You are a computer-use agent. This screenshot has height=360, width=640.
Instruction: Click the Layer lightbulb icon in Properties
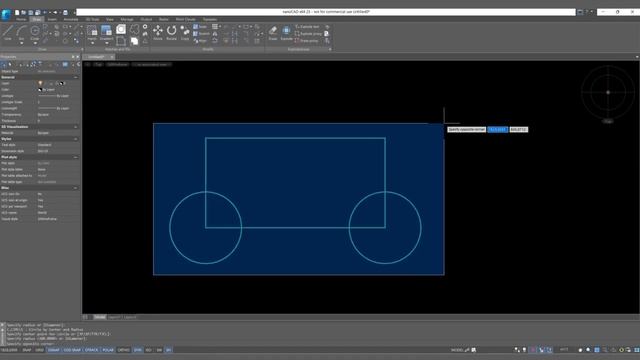click(40, 83)
